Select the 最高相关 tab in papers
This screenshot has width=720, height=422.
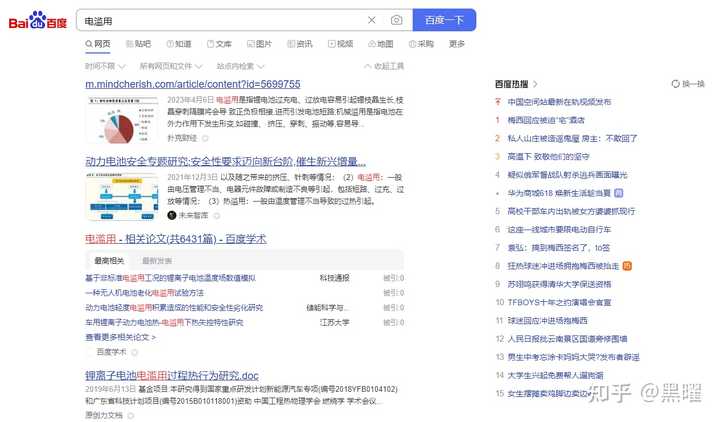109,260
